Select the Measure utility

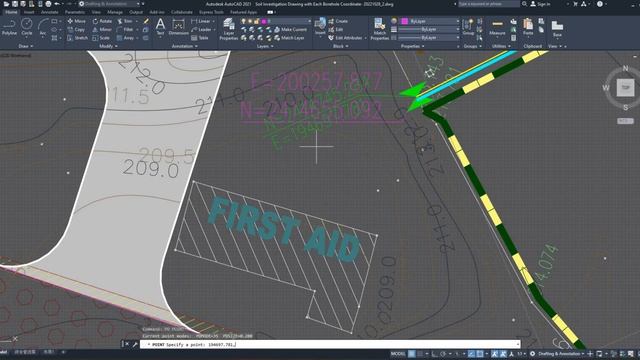point(497,27)
